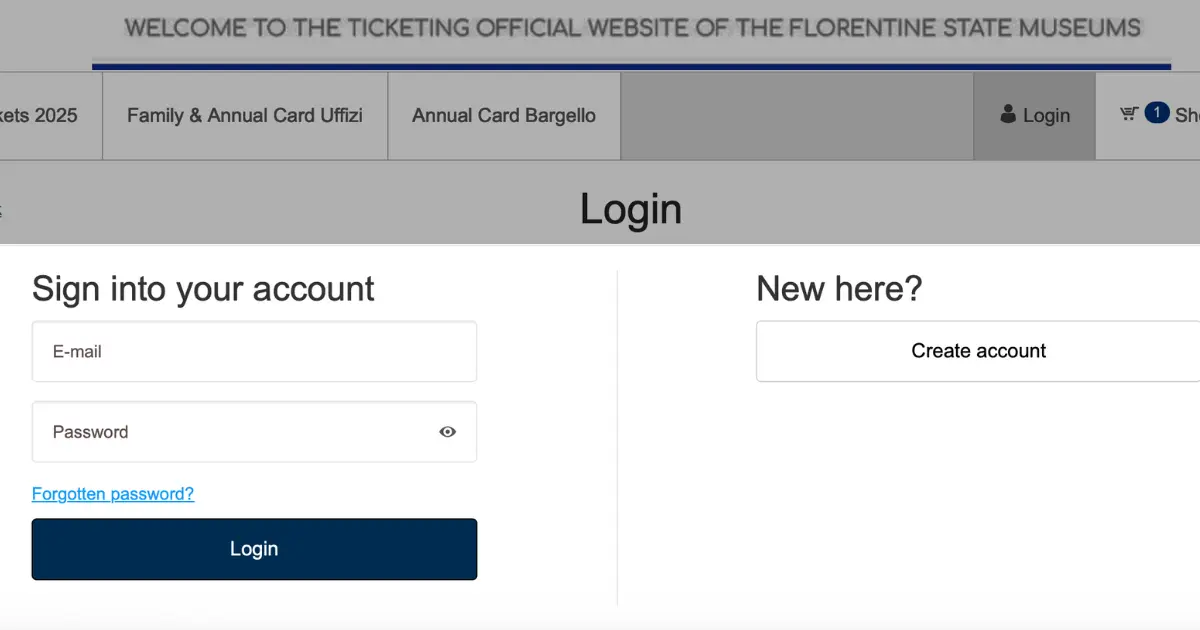Viewport: 1200px width, 630px height.
Task: Click the person icon beside Login
Action: [1008, 115]
